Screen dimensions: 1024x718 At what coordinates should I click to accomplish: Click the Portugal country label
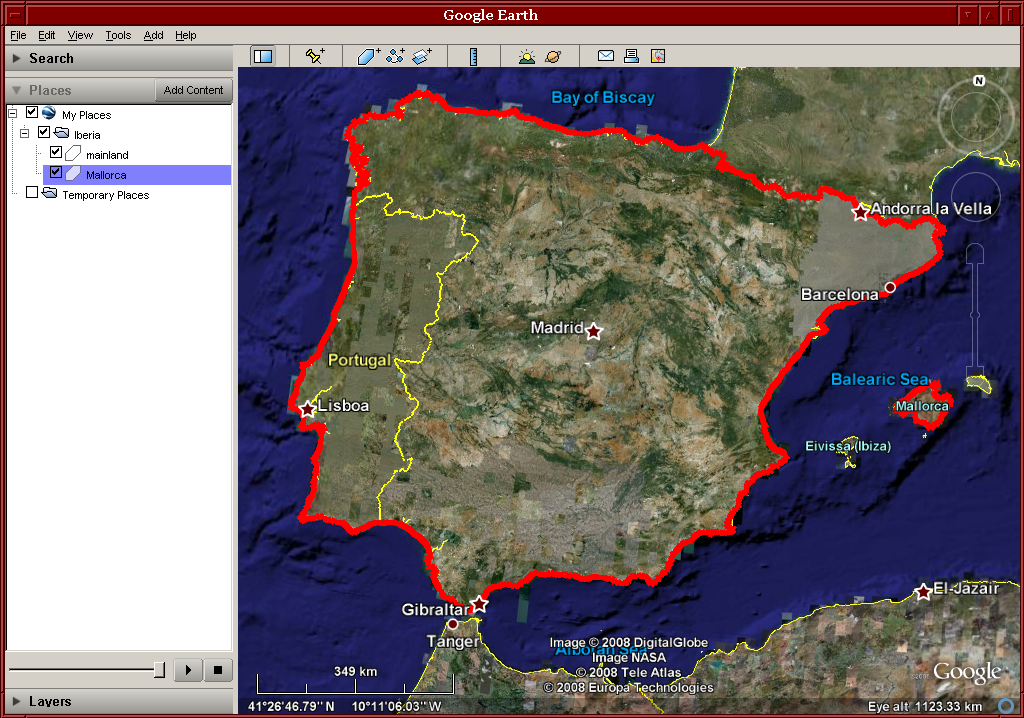click(359, 360)
